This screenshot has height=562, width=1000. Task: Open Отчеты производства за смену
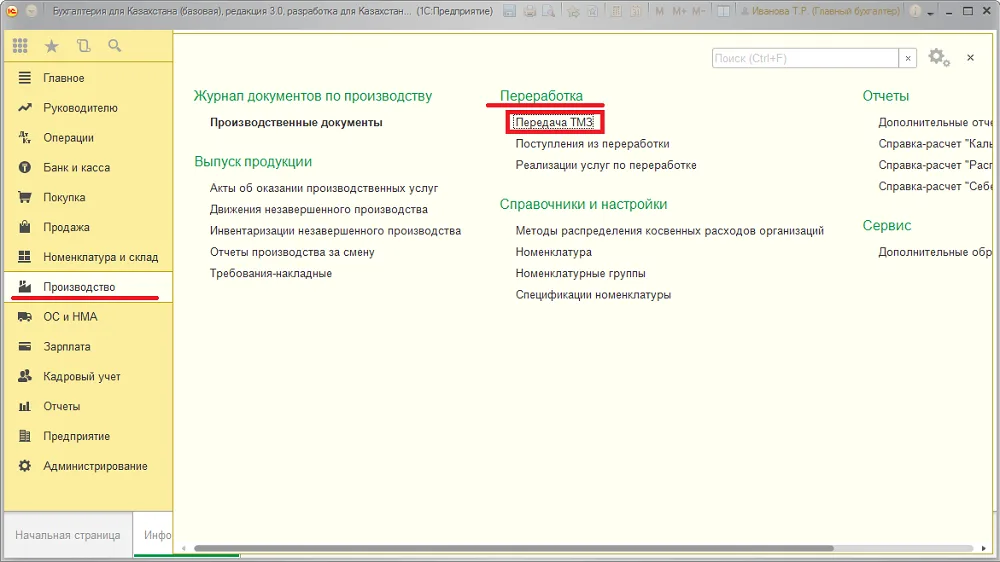pyautogui.click(x=292, y=252)
